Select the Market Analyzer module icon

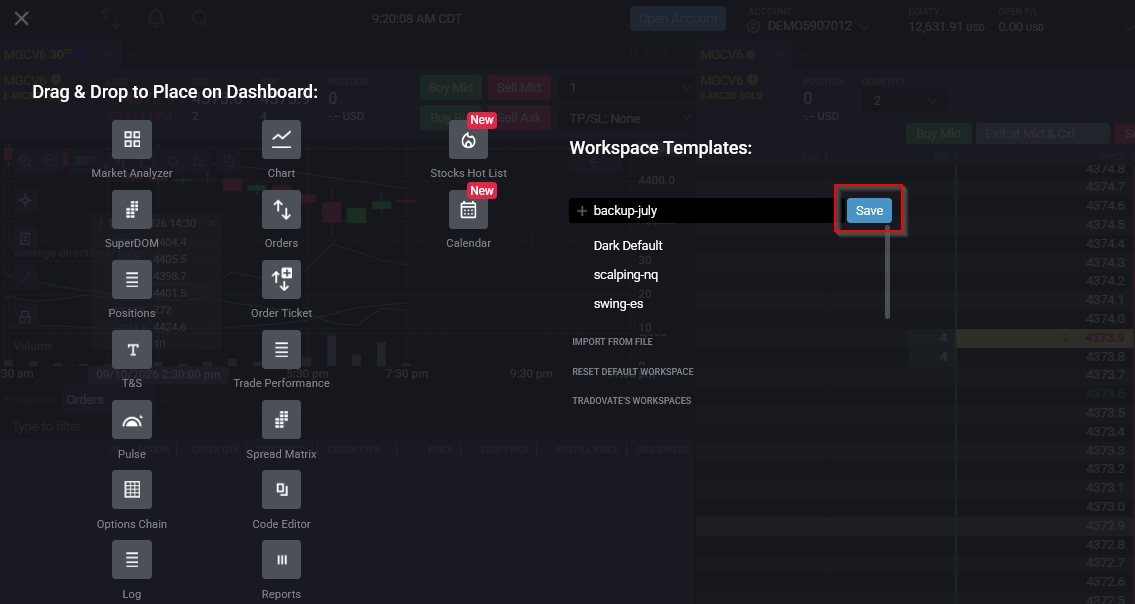tap(132, 140)
